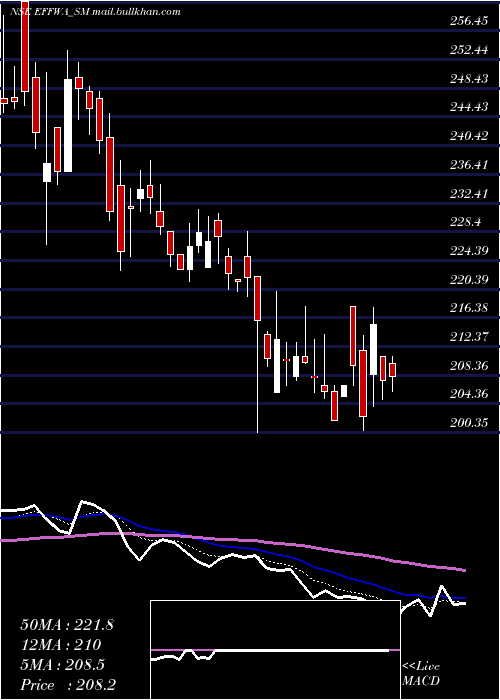The height and width of the screenshot is (700, 500).
Task: Click the 252.44 price axis label
Action: pyautogui.click(x=469, y=50)
